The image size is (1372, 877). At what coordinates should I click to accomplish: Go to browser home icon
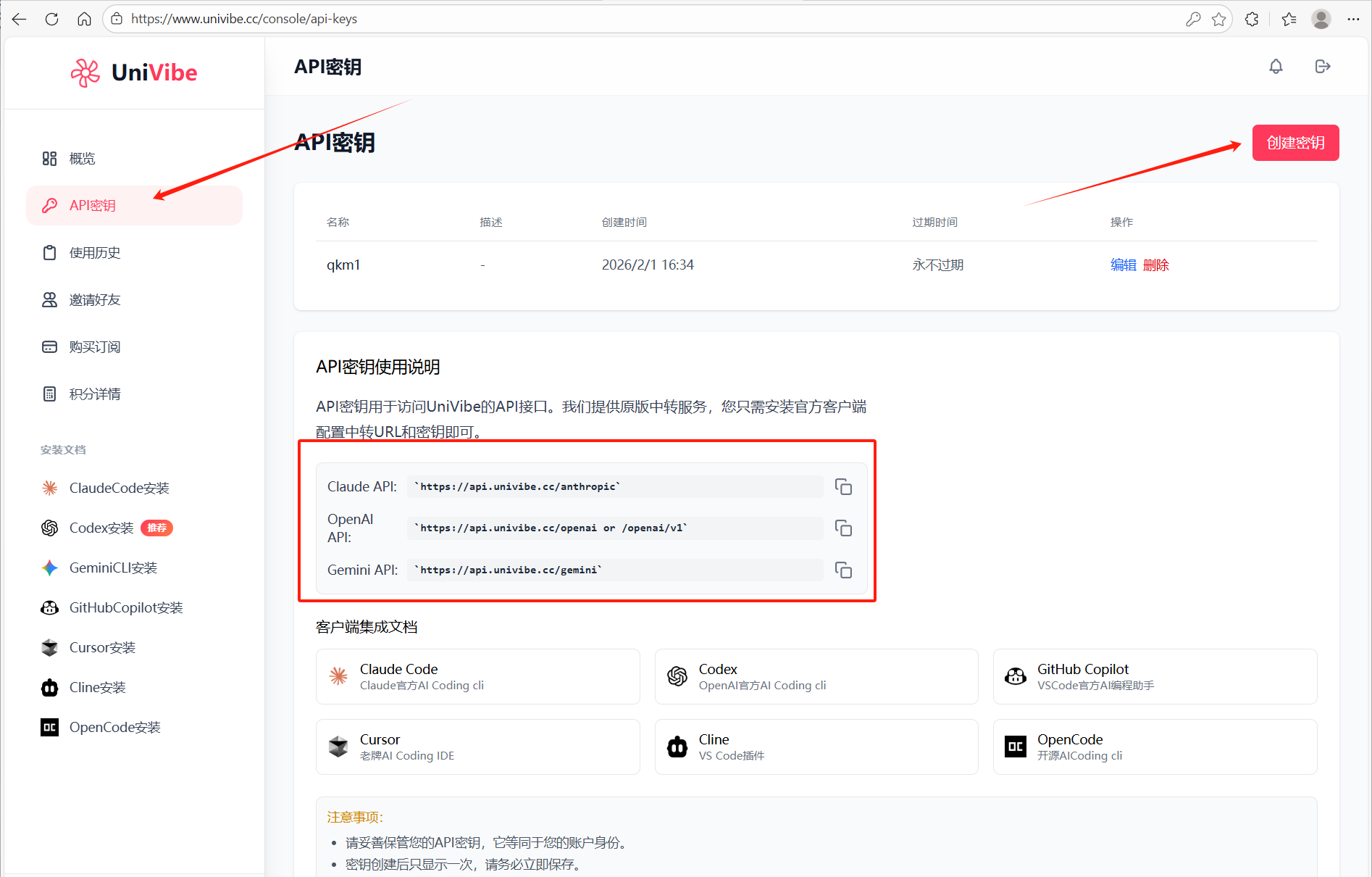click(84, 19)
